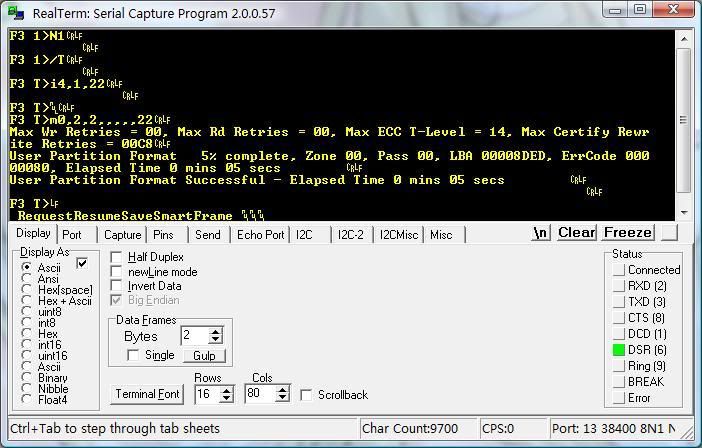Click the Cols value field
This screenshot has width=702, height=448.
(x=261, y=393)
